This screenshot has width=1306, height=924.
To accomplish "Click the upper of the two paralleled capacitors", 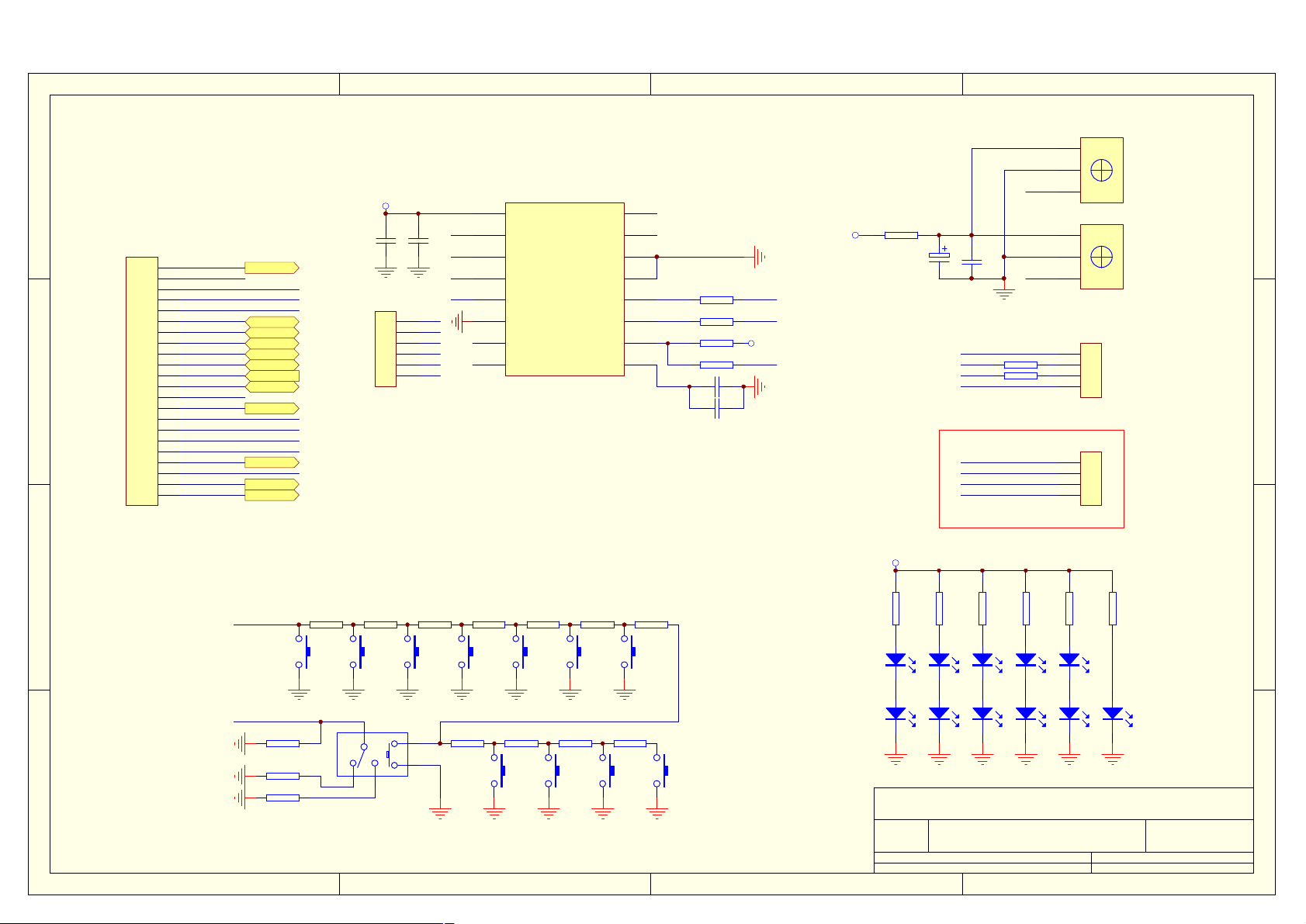I will point(717,386).
